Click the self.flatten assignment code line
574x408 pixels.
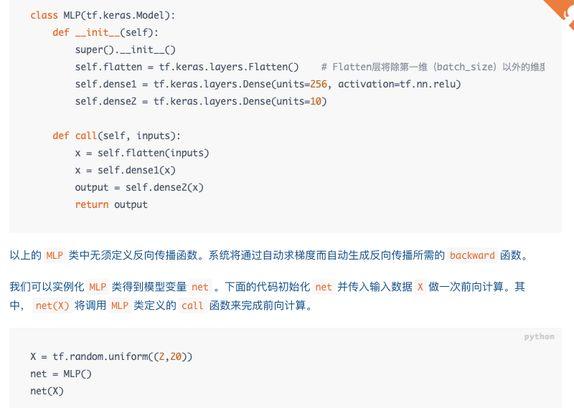click(x=187, y=67)
